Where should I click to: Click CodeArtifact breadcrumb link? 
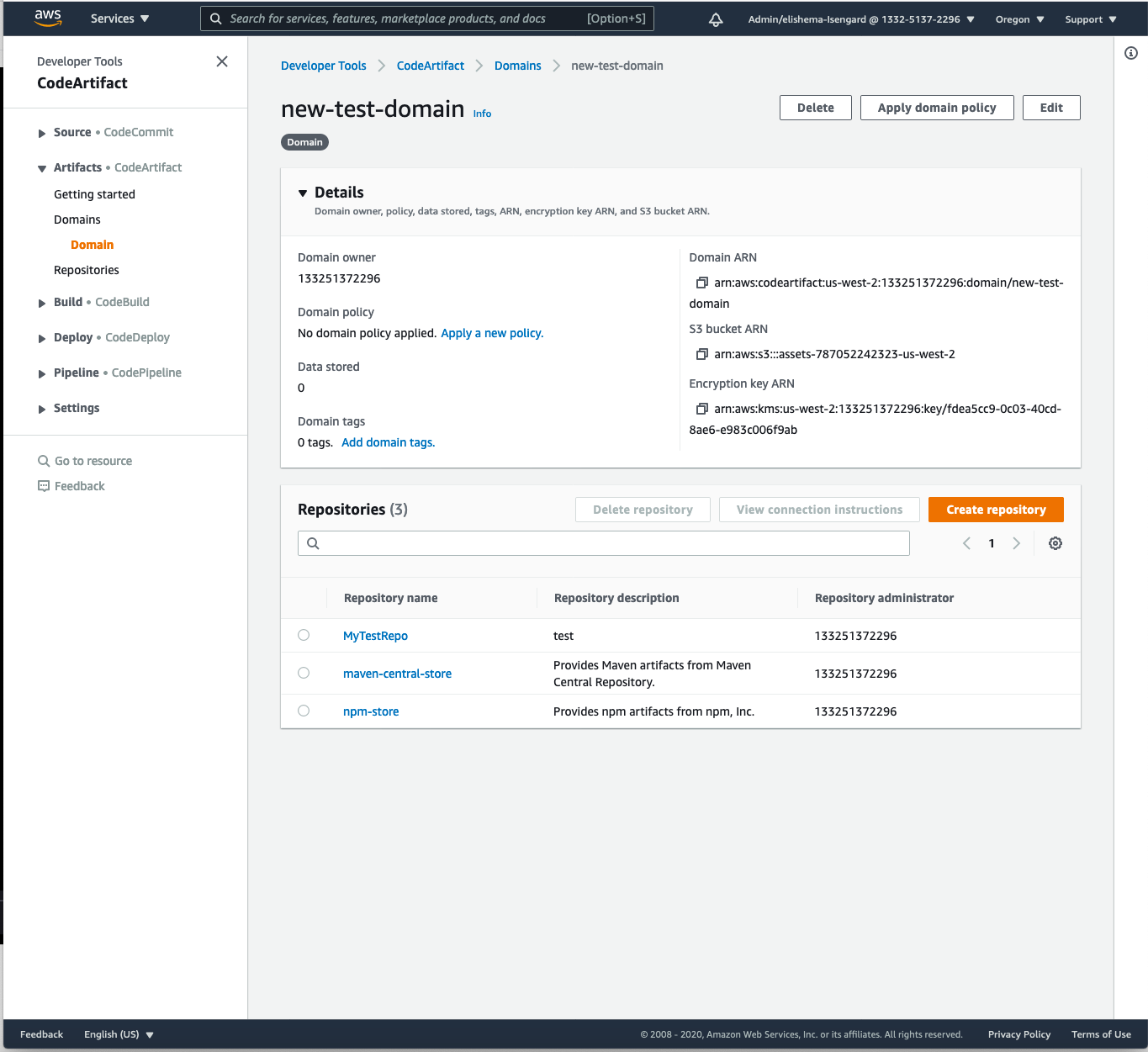431,66
